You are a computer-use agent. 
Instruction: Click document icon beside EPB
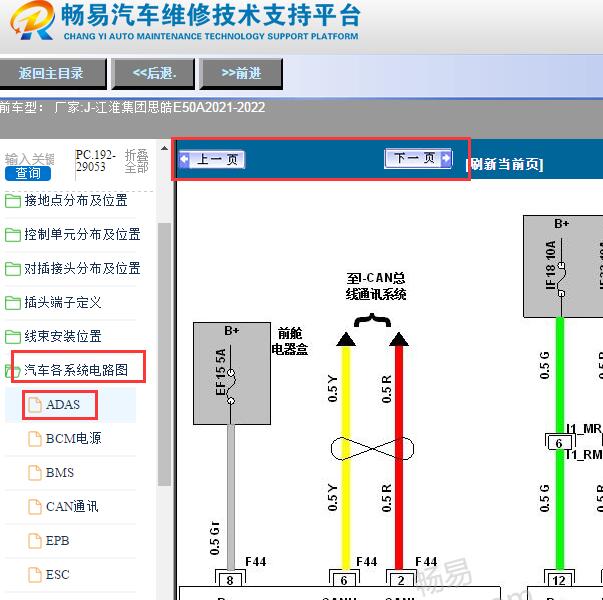(x=35, y=540)
